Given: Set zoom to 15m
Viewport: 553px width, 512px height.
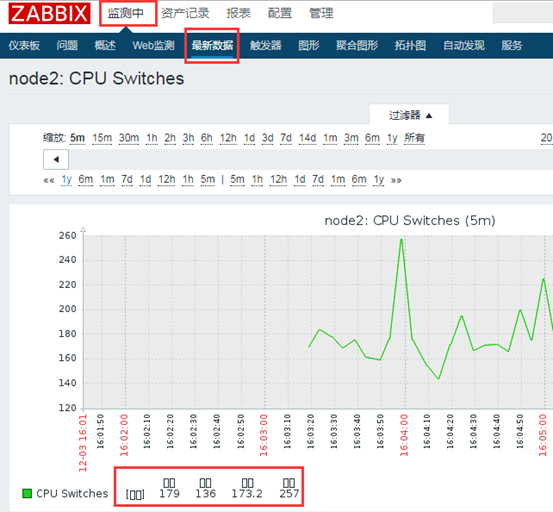Looking at the screenshot, I should coord(102,138).
